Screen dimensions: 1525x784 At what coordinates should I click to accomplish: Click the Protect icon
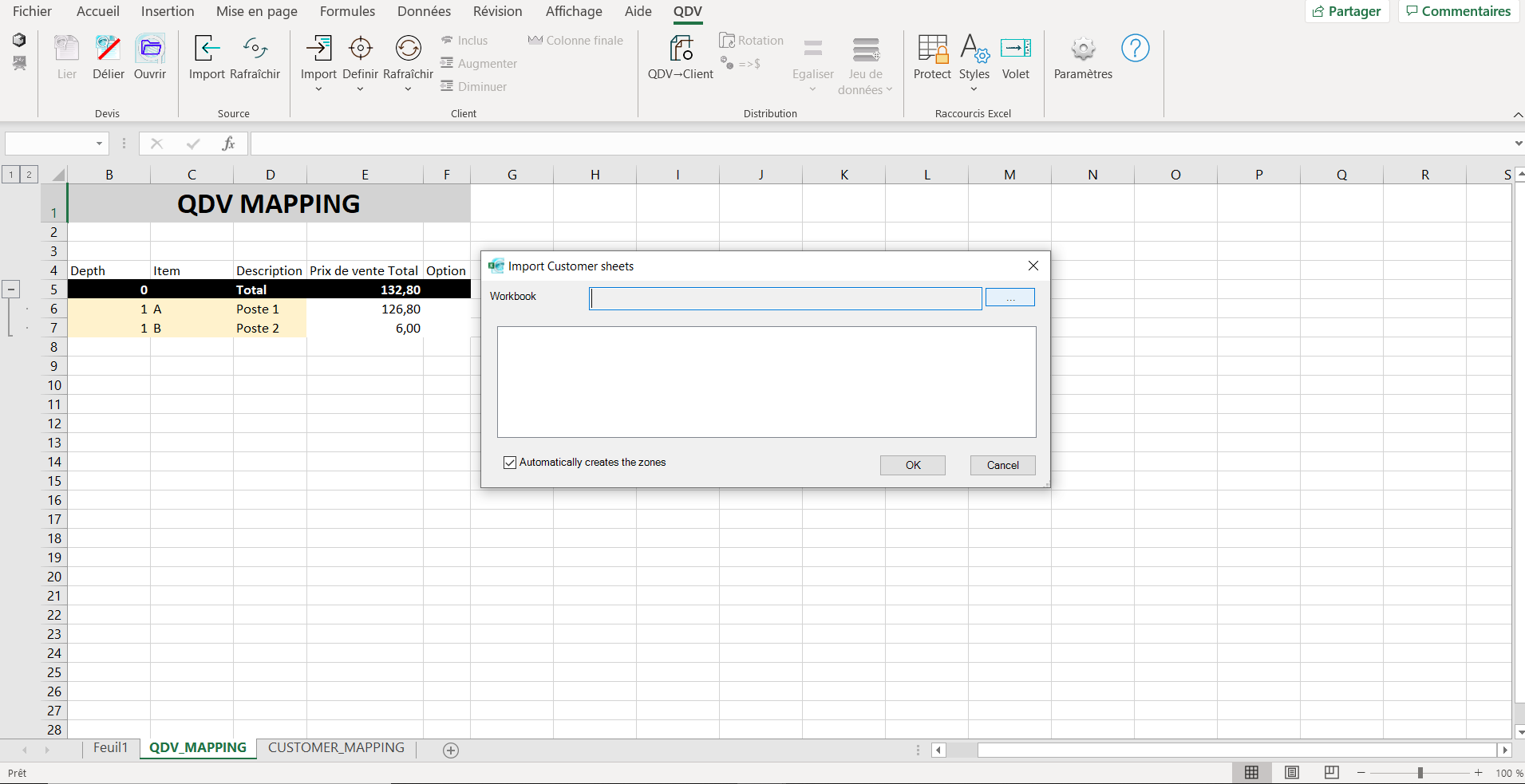[932, 49]
